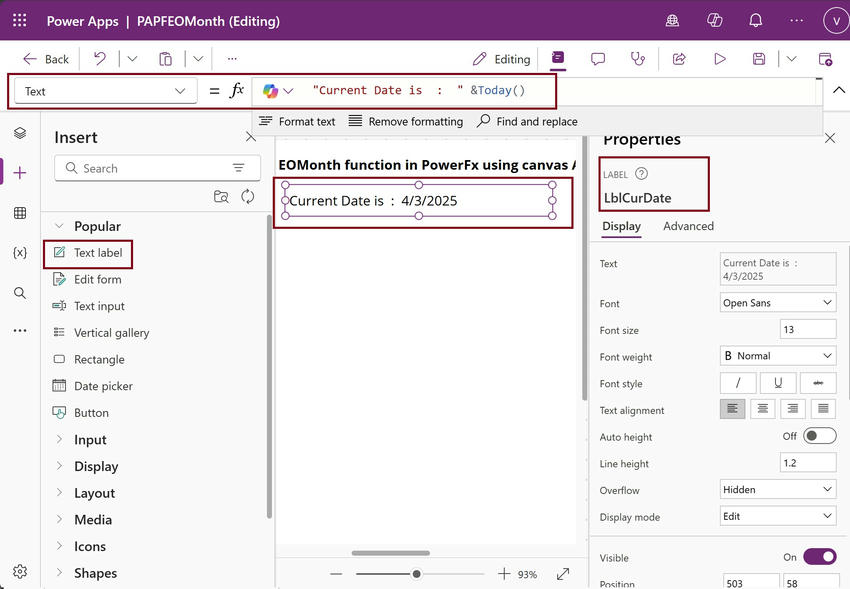Viewport: 850px width, 589px height.
Task: Collapse the formula bar chevron
Action: click(x=839, y=90)
